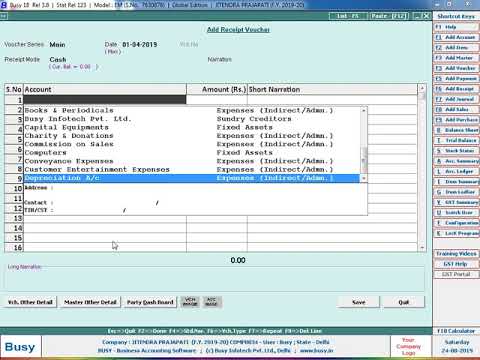Image resolution: width=480 pixels, height=360 pixels.
Task: Select highlighted Depreciation A/c account
Action: (192, 178)
